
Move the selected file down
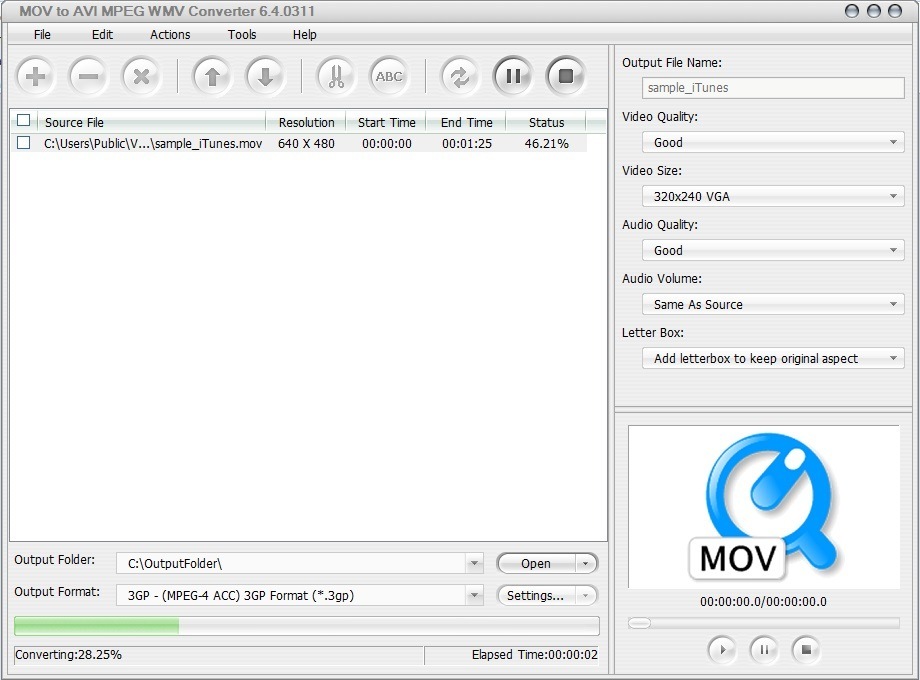click(x=265, y=75)
